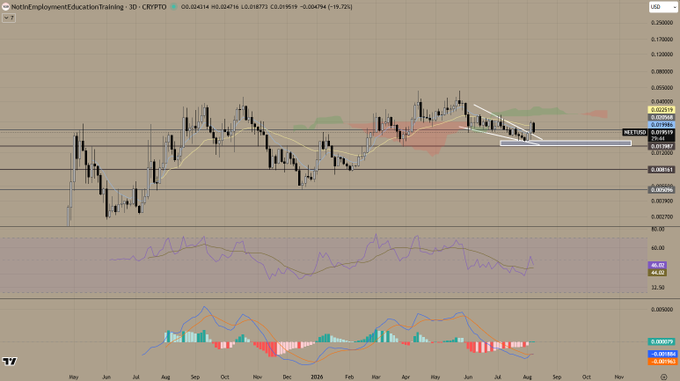
Task: Click the orange -0.001963 MACD signal label
Action: click(662, 361)
